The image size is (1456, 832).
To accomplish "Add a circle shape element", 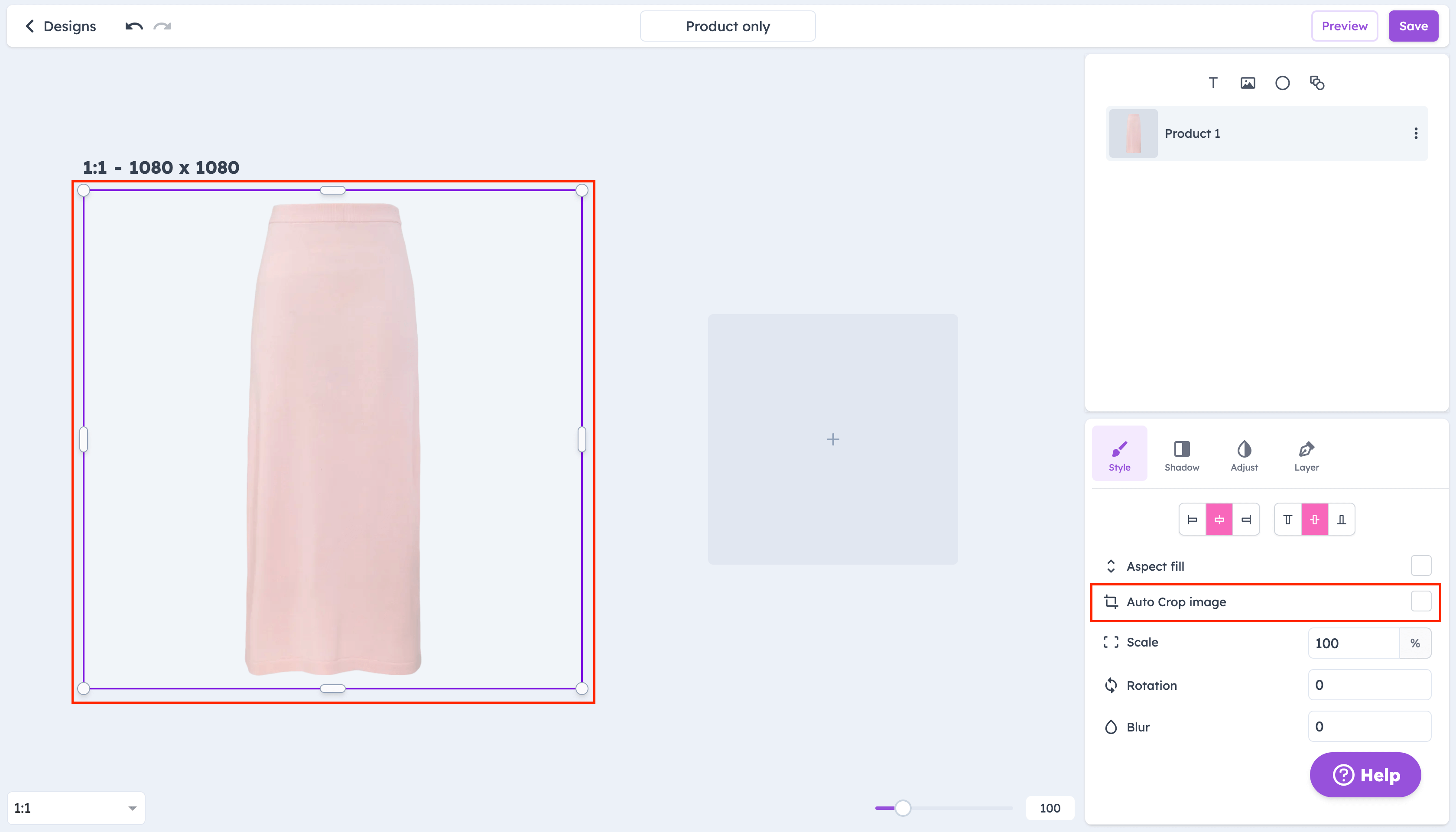I will (x=1282, y=83).
